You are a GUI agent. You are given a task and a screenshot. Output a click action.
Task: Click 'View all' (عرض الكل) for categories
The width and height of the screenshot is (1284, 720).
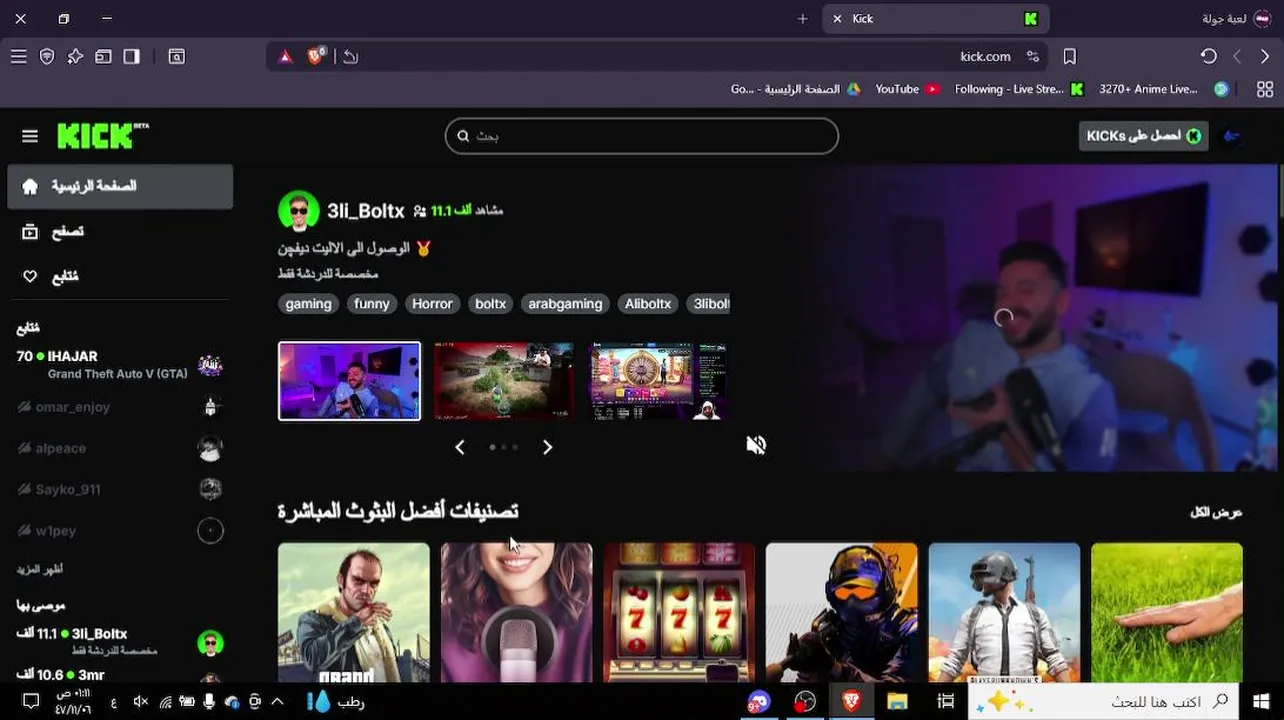[1216, 512]
